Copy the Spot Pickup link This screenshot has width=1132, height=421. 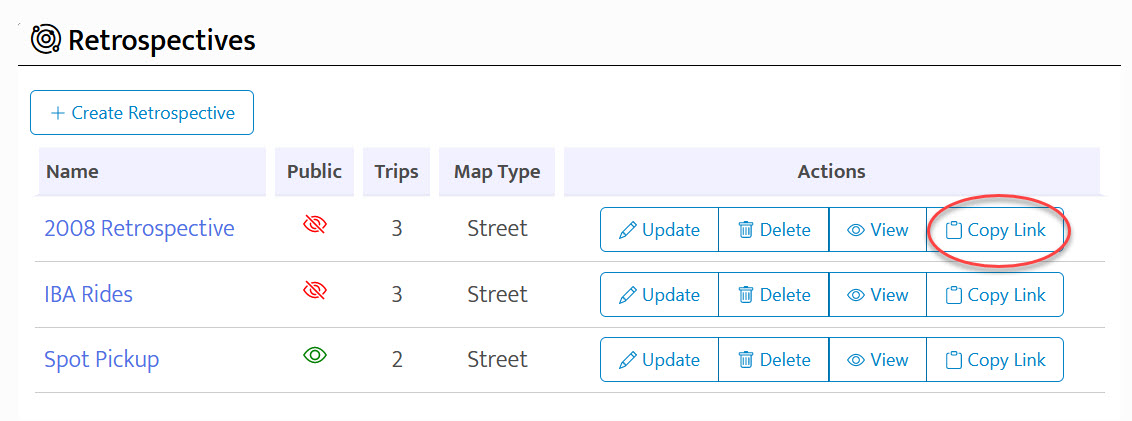[x=995, y=360]
